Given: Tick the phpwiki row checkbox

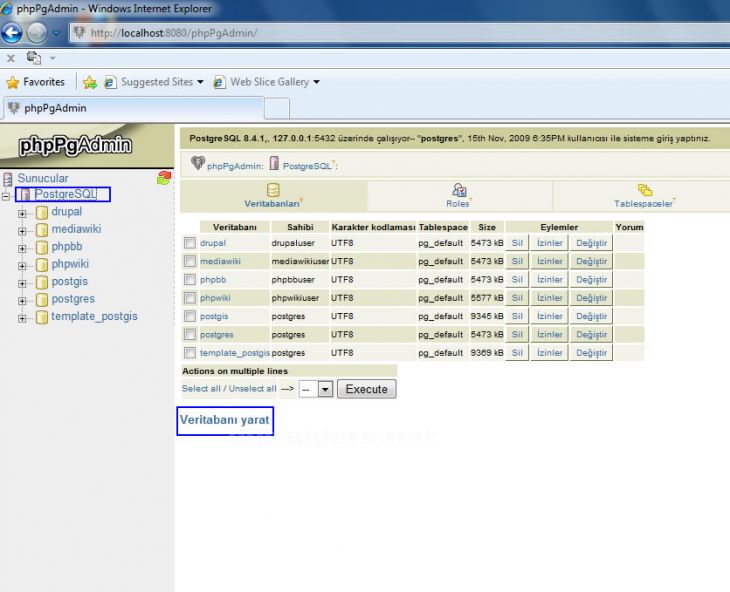Looking at the screenshot, I should 189,298.
